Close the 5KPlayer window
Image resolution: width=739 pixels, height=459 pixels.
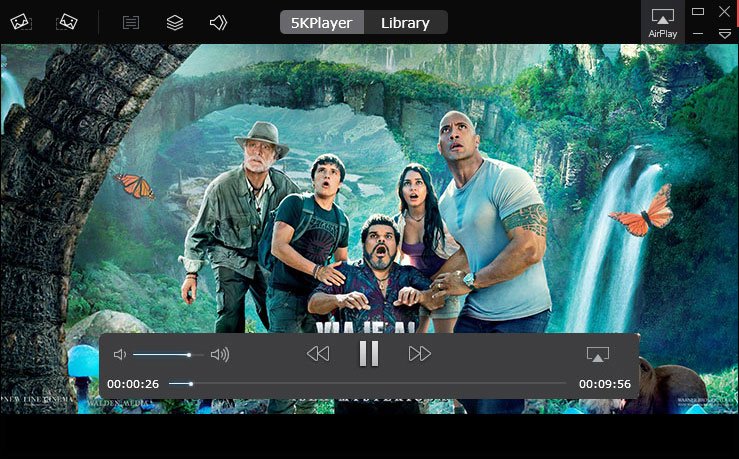pos(724,11)
